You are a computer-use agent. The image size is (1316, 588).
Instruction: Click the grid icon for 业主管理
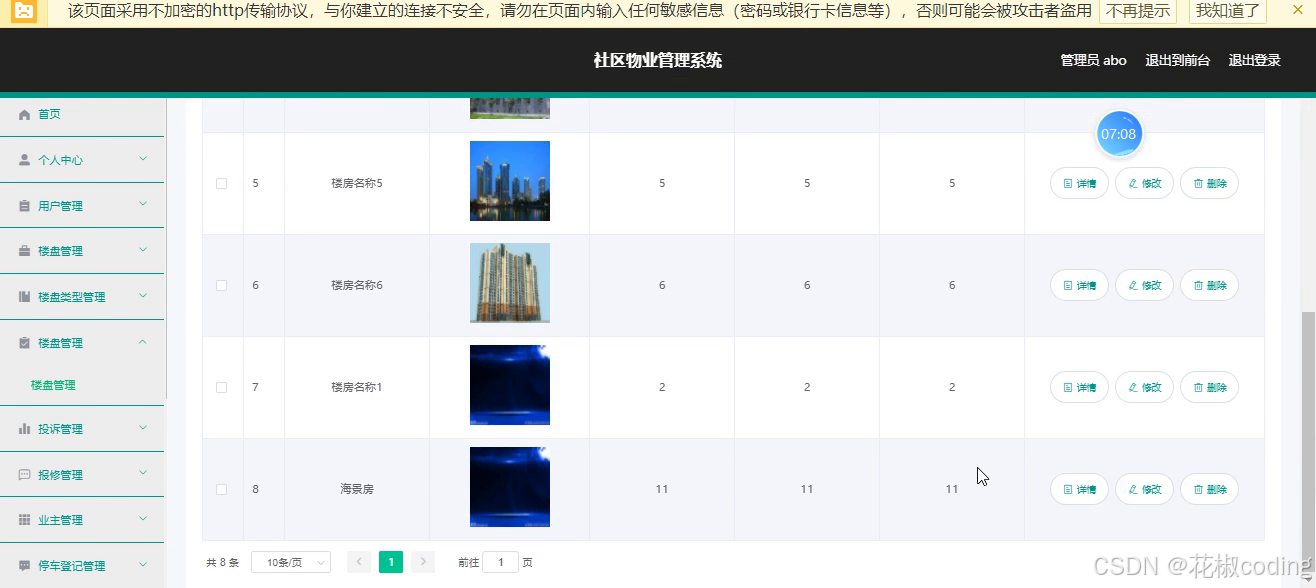pos(25,520)
